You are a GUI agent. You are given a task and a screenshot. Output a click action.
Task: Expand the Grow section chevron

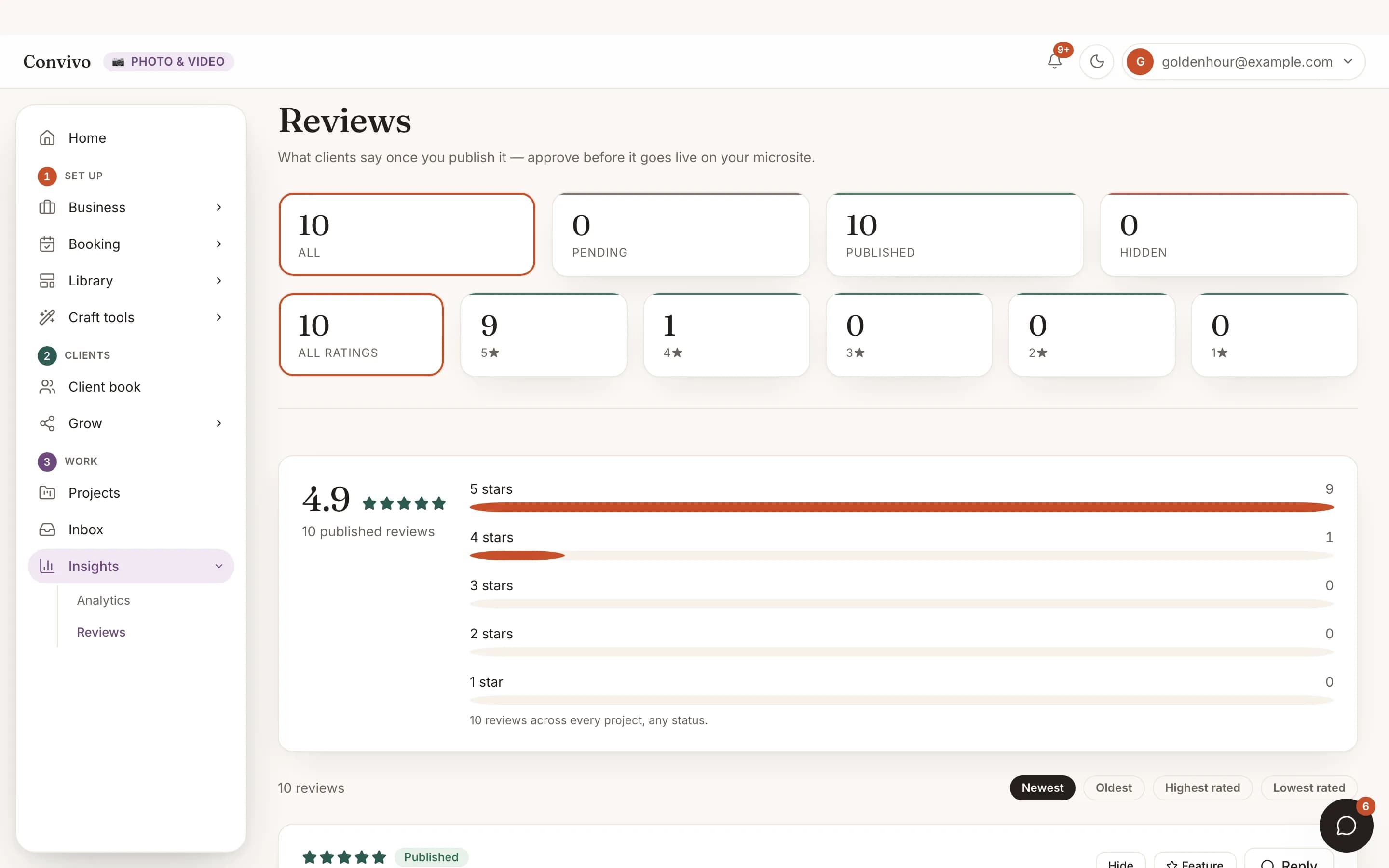[x=218, y=424]
